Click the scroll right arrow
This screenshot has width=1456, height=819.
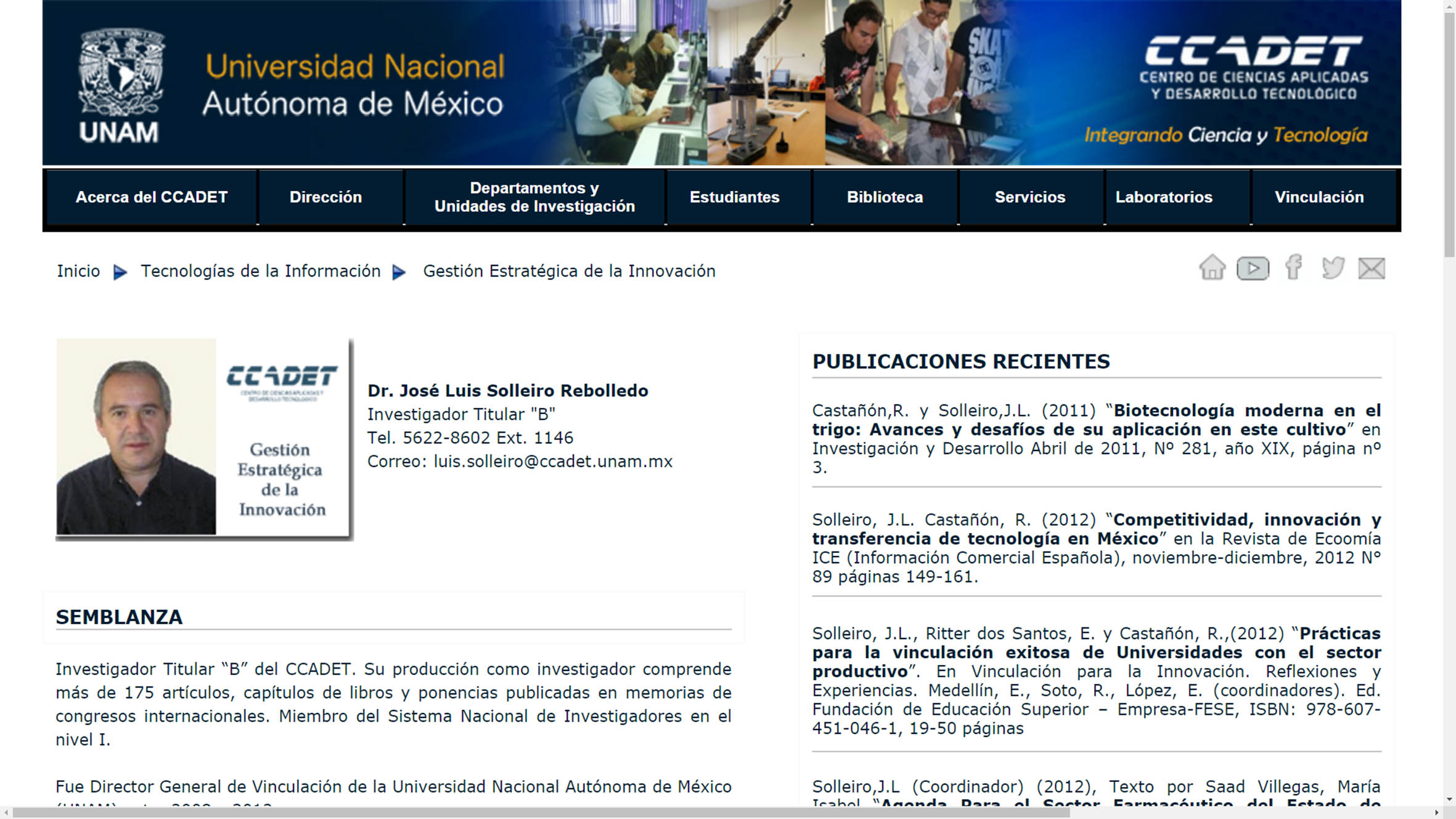tap(1437, 813)
